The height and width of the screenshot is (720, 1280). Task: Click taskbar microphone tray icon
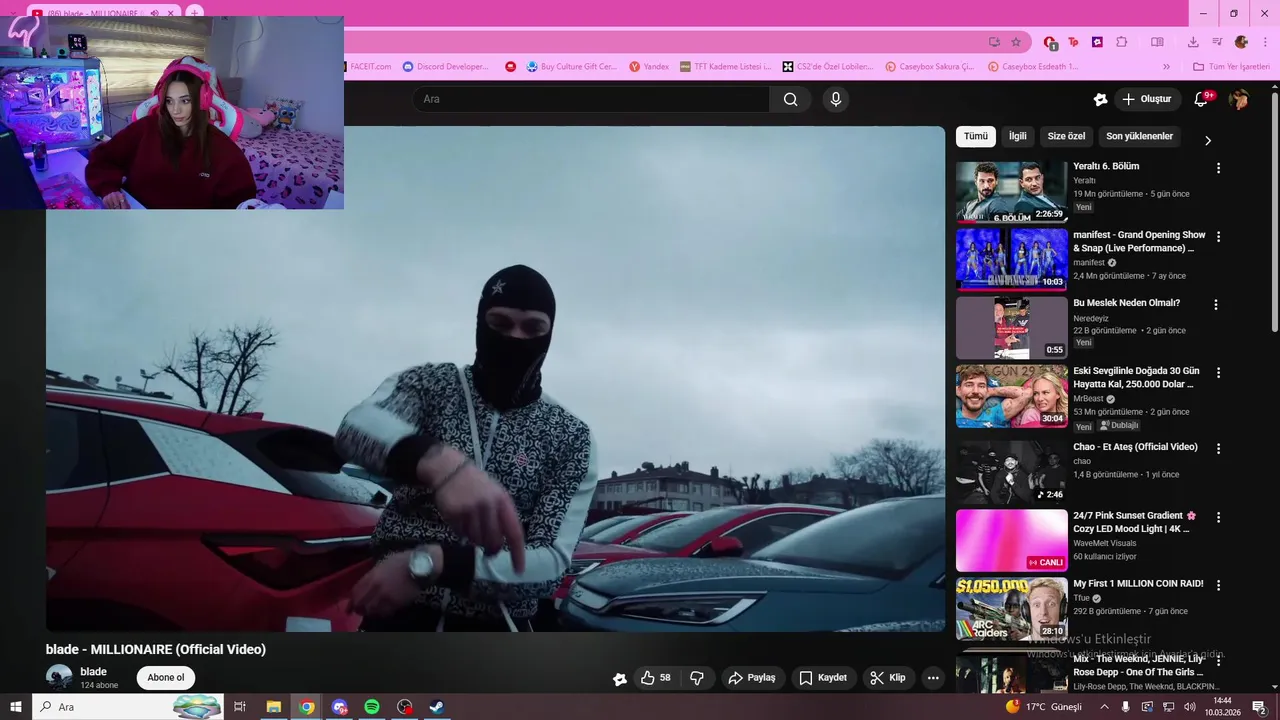click(x=1126, y=707)
